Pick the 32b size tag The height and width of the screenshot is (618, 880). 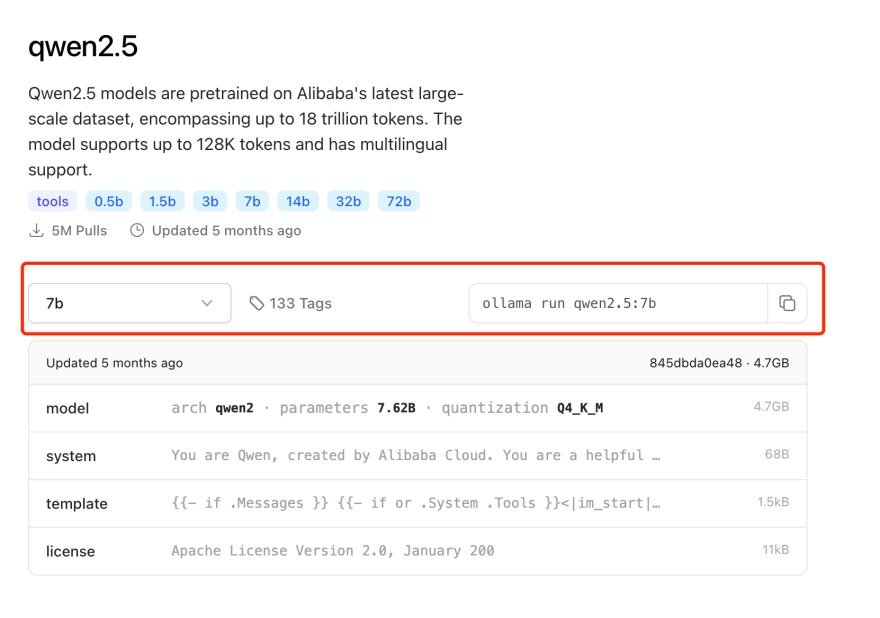coord(348,201)
